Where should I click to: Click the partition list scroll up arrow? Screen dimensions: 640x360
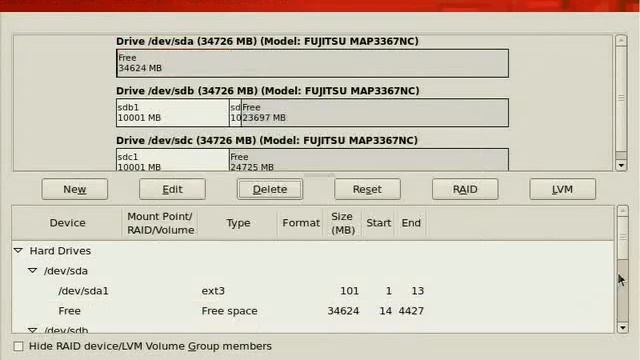(x=622, y=211)
